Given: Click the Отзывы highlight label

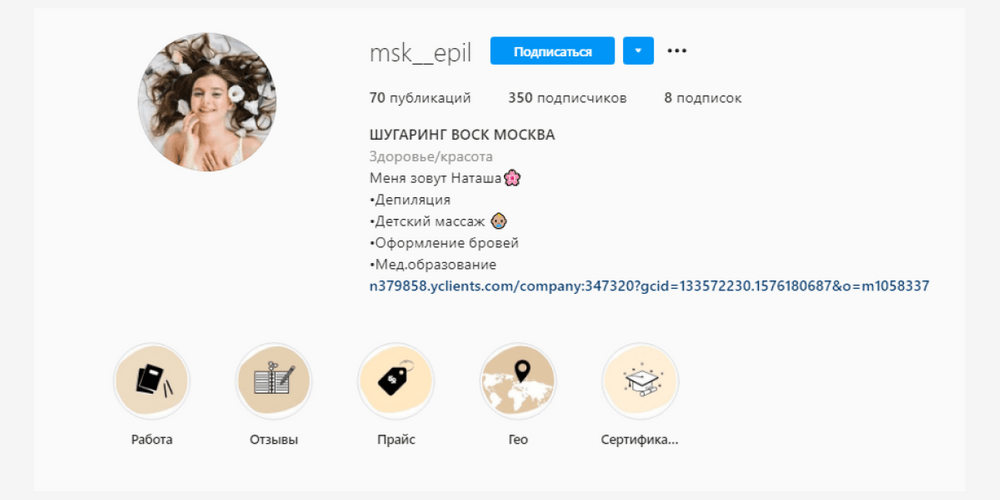Looking at the screenshot, I should pyautogui.click(x=274, y=440).
